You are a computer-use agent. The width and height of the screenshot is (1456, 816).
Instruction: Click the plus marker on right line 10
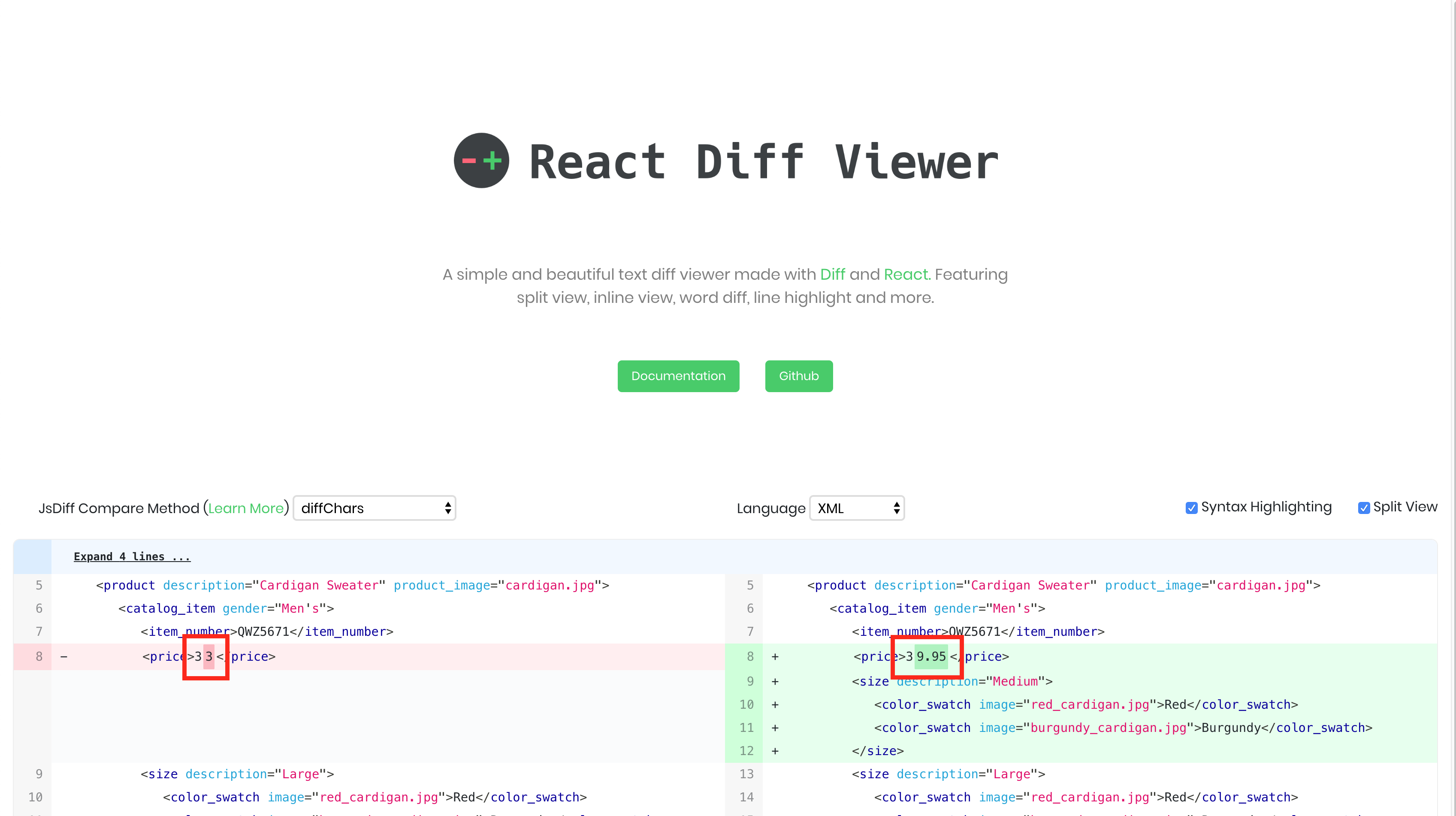(x=775, y=705)
